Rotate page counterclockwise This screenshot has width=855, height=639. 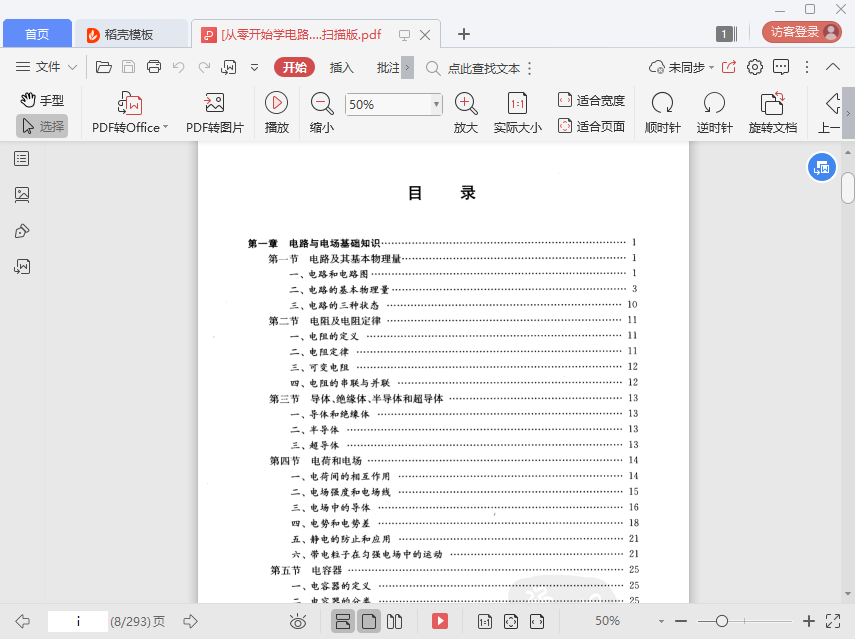(x=714, y=113)
